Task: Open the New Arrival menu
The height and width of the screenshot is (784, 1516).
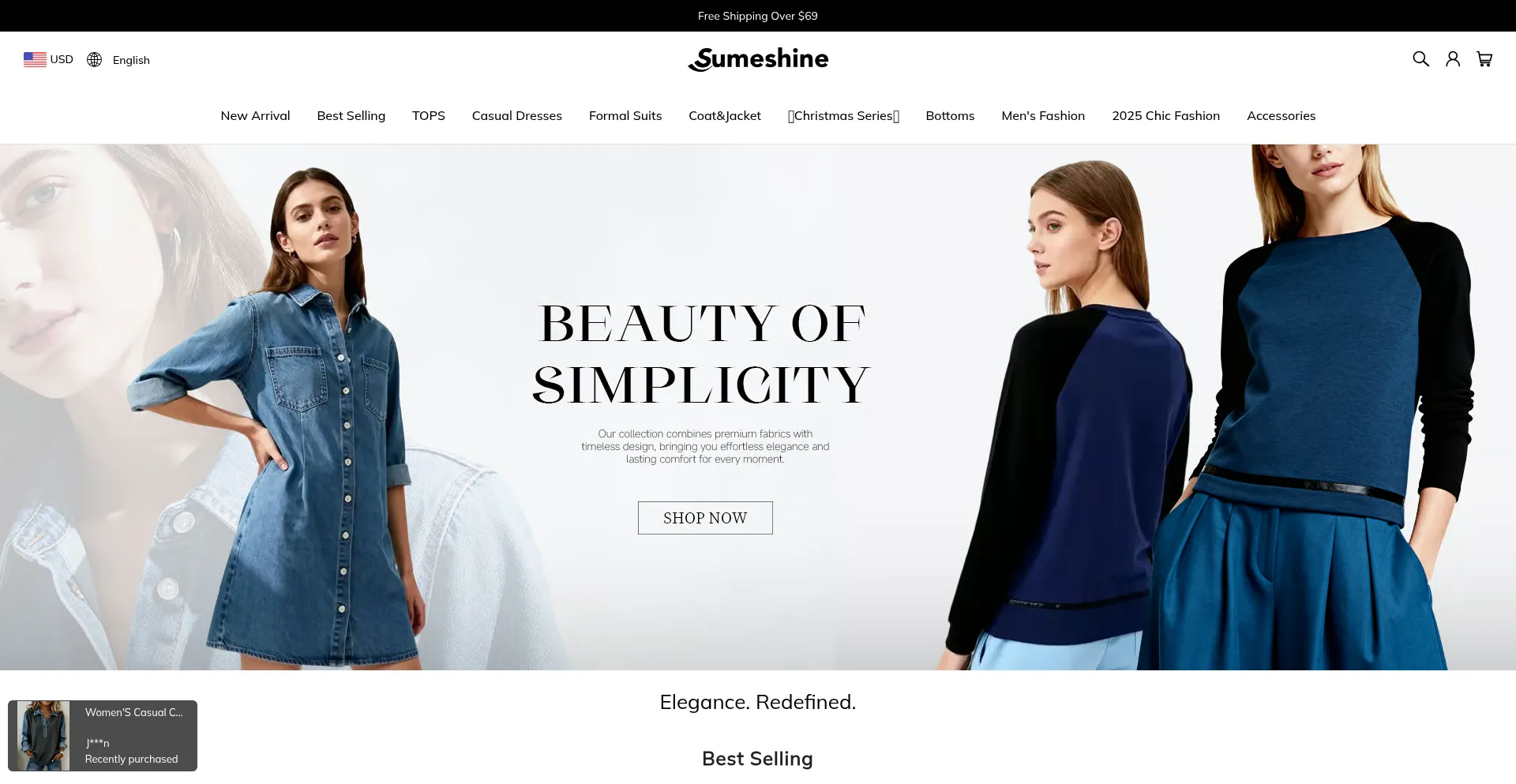Action: pos(255,115)
